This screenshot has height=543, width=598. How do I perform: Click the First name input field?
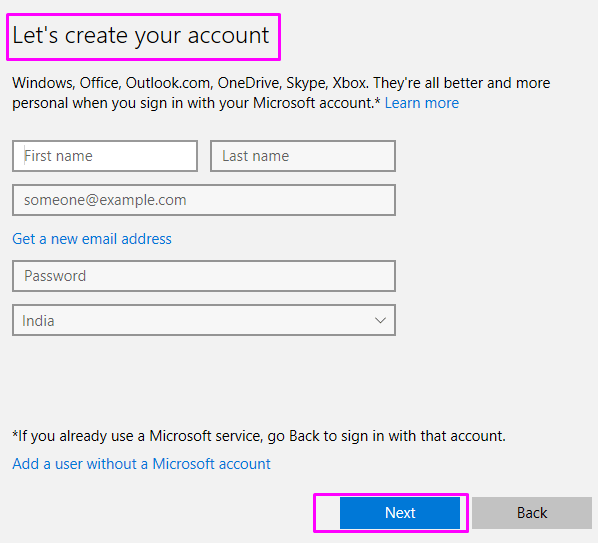tap(105, 156)
